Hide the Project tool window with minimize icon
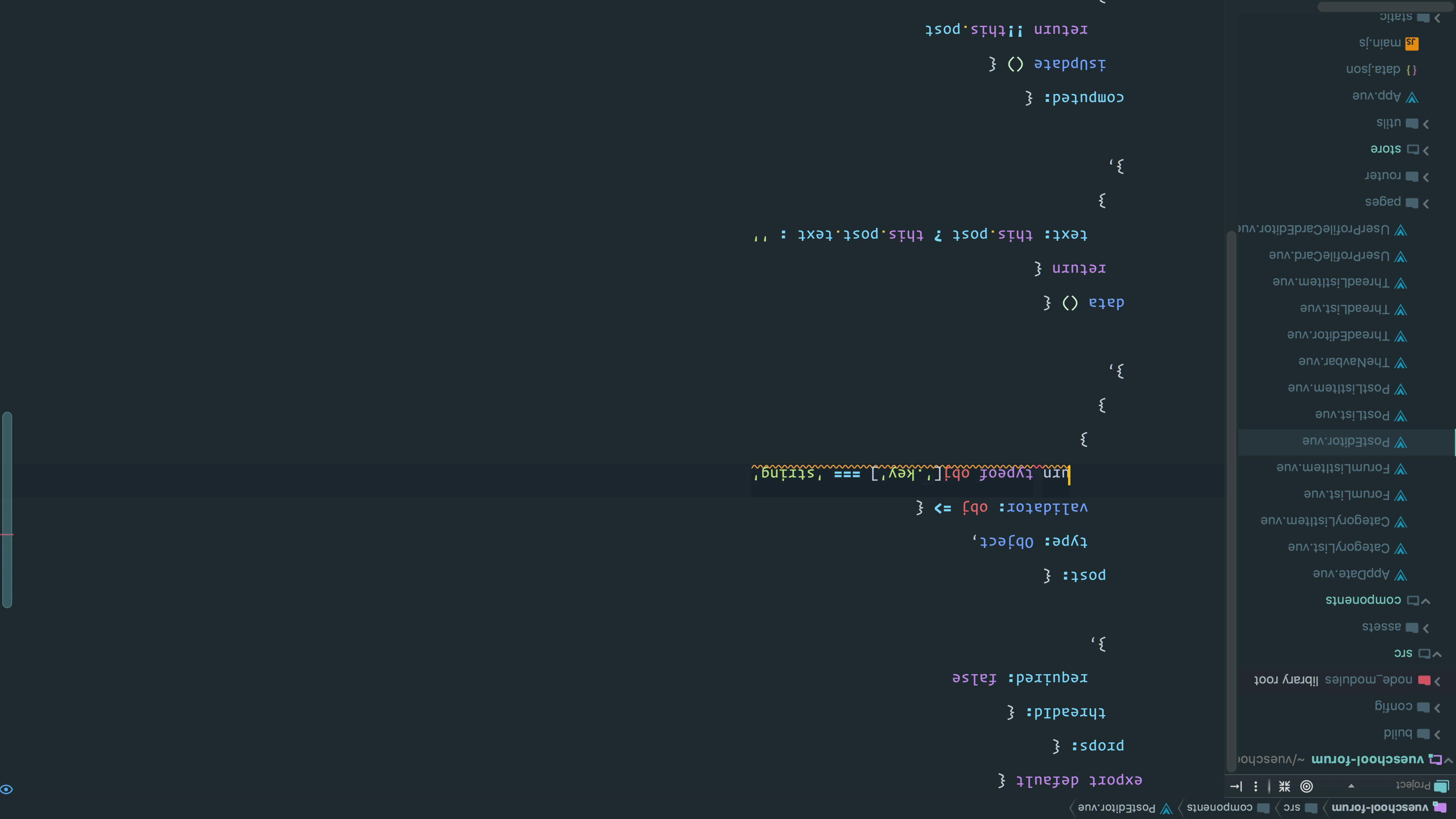This screenshot has width=1456, height=819. coord(1236,786)
